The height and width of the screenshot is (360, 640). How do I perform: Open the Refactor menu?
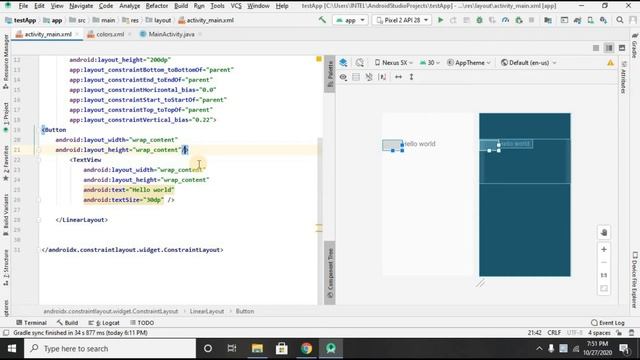(157, 6)
